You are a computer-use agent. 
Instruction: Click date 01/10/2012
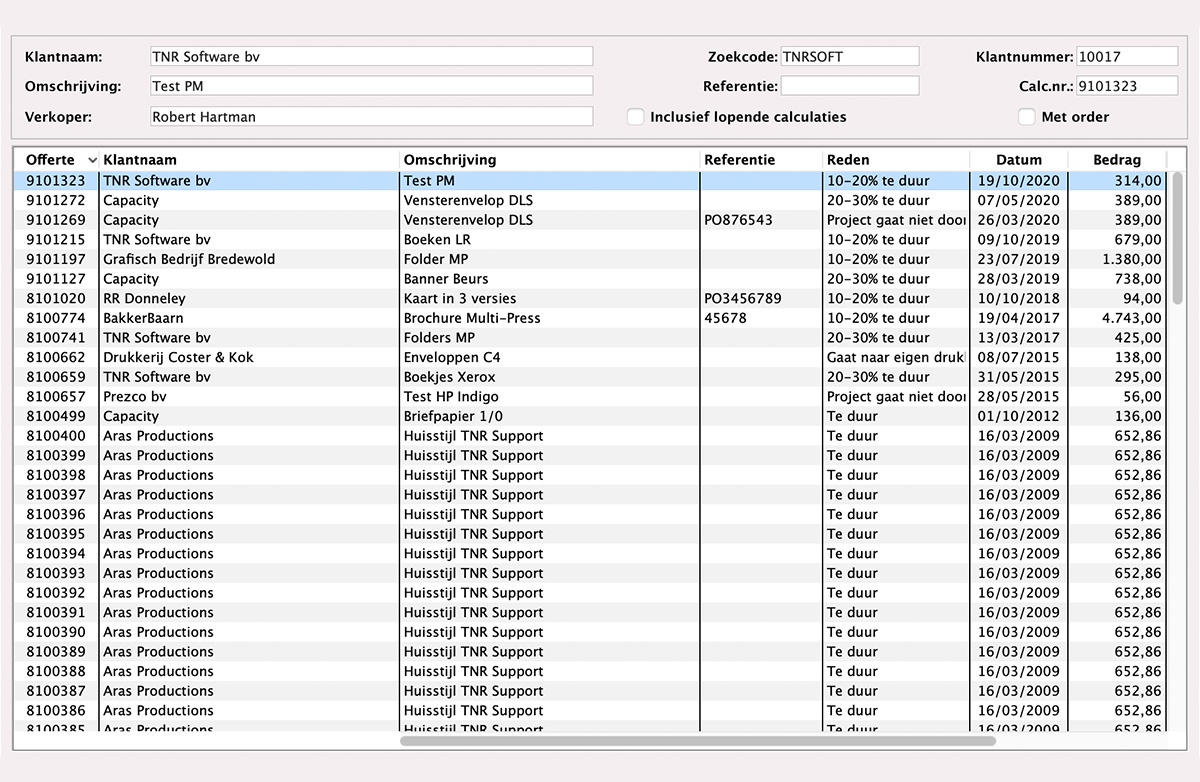tap(1018, 416)
